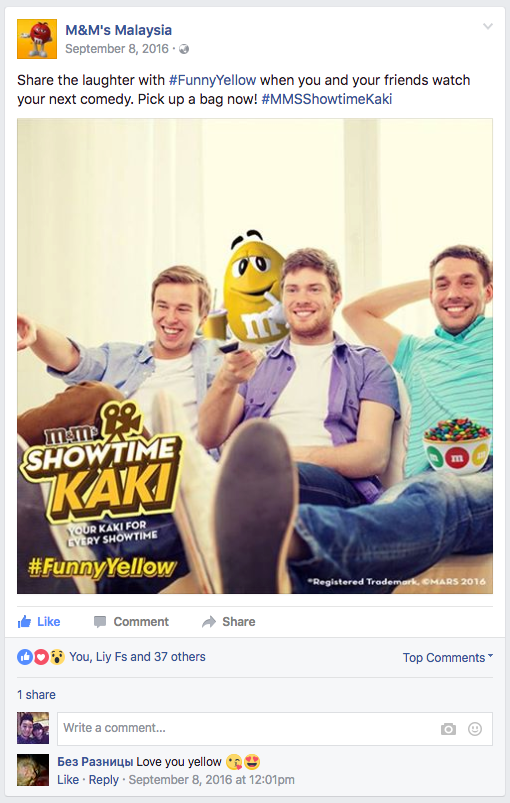Click the Write a comment field
510x803 pixels.
pyautogui.click(x=275, y=729)
